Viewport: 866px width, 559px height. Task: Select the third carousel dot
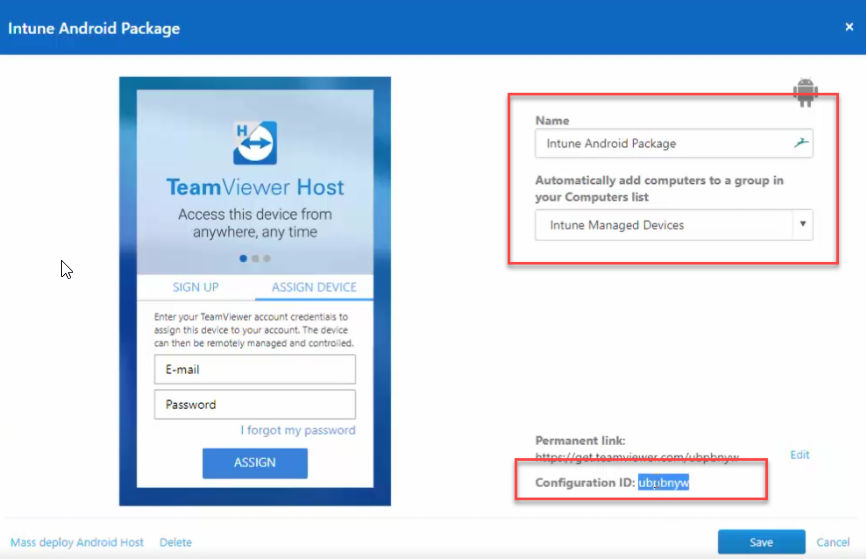tap(267, 258)
